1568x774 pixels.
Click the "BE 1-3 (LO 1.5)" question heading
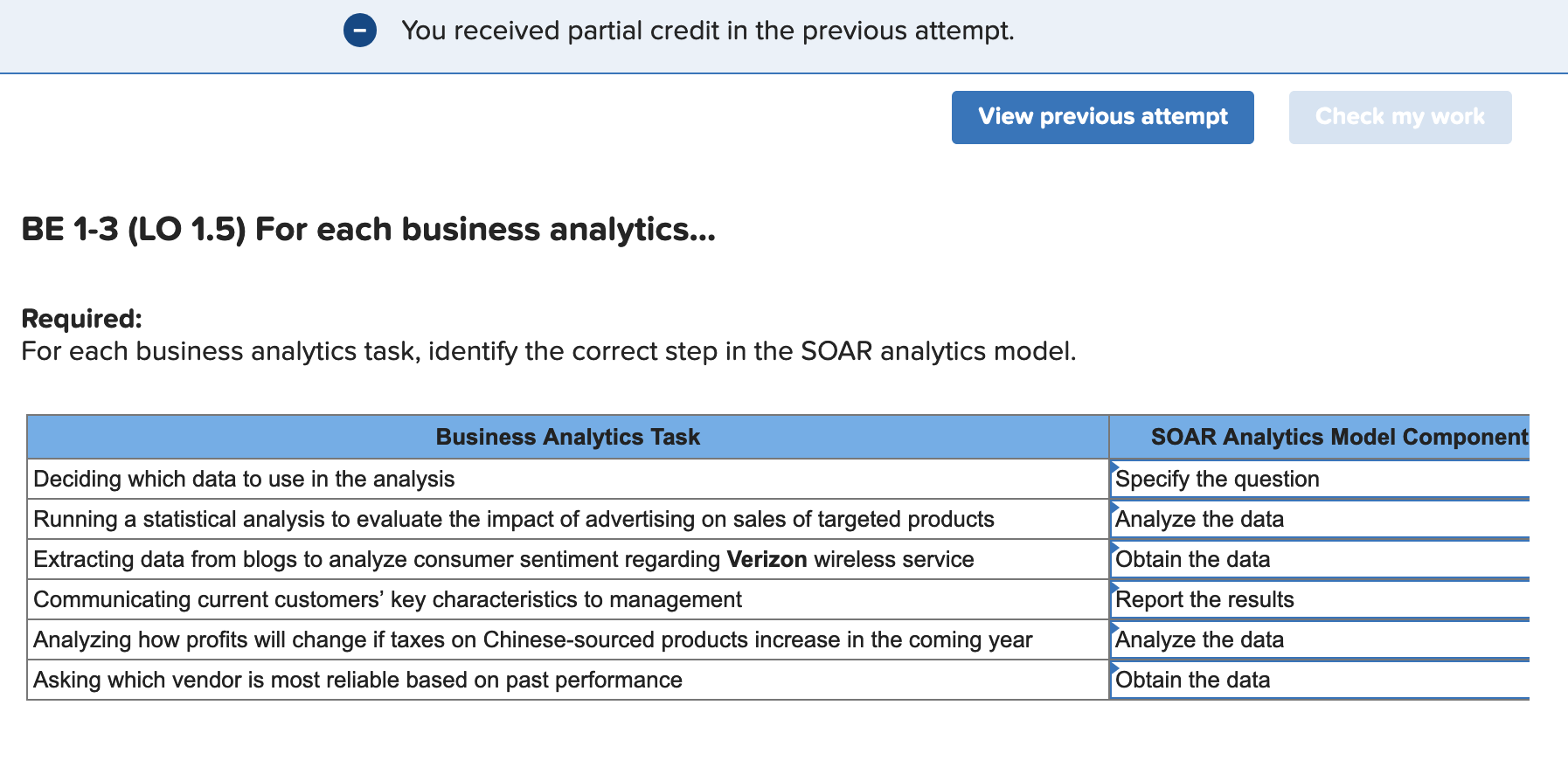tap(368, 229)
